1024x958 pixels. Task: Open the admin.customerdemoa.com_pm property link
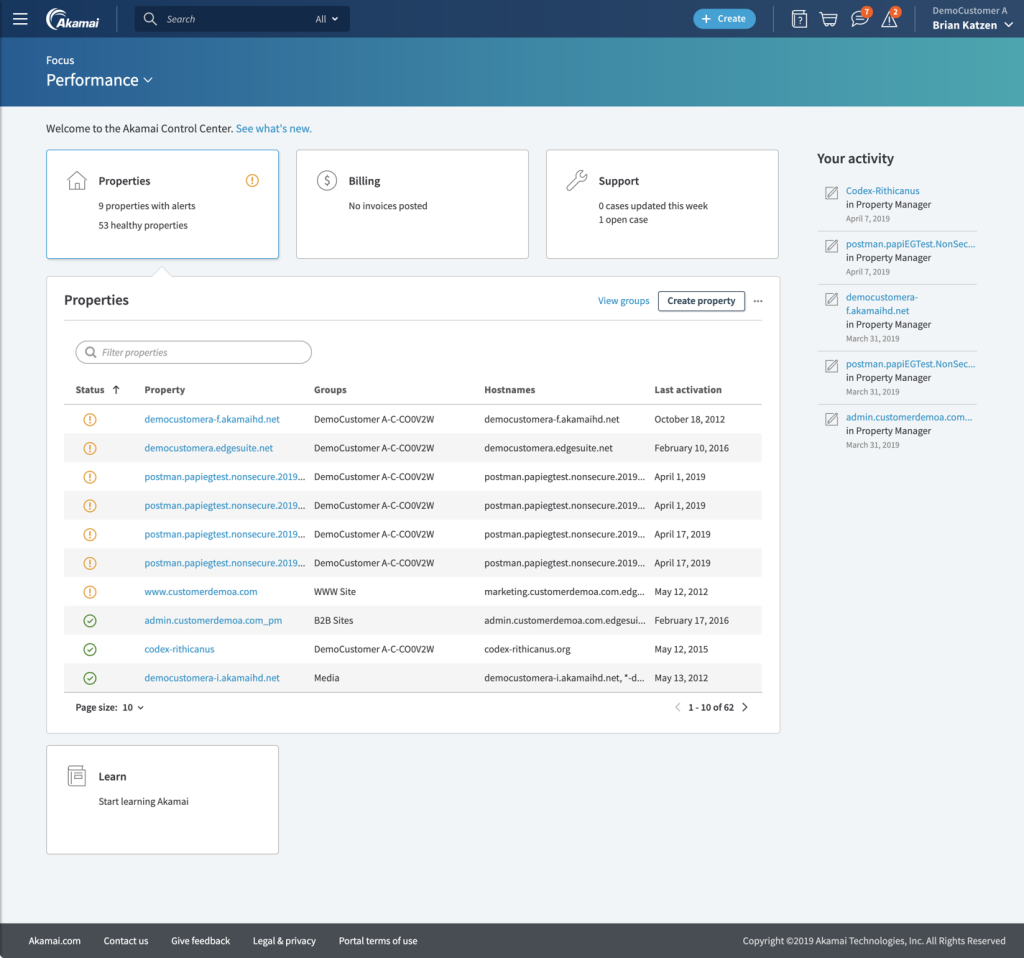coord(213,620)
